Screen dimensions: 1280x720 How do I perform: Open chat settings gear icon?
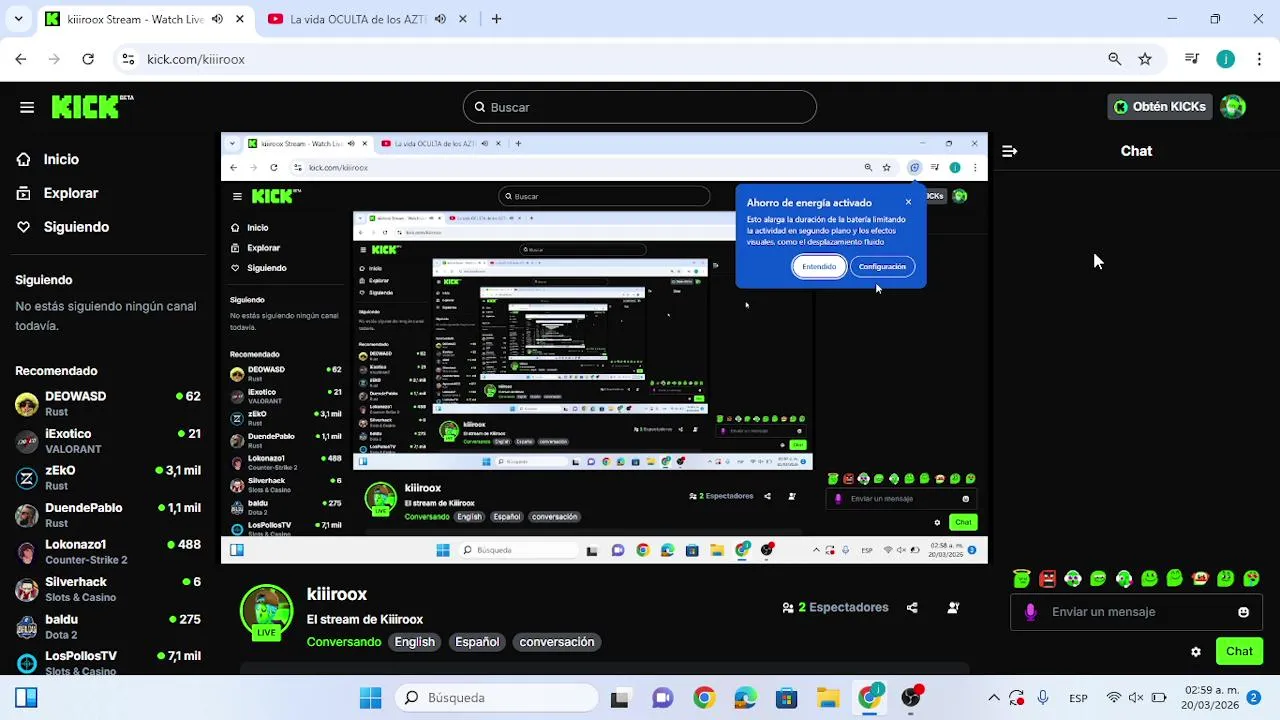pos(1195,652)
